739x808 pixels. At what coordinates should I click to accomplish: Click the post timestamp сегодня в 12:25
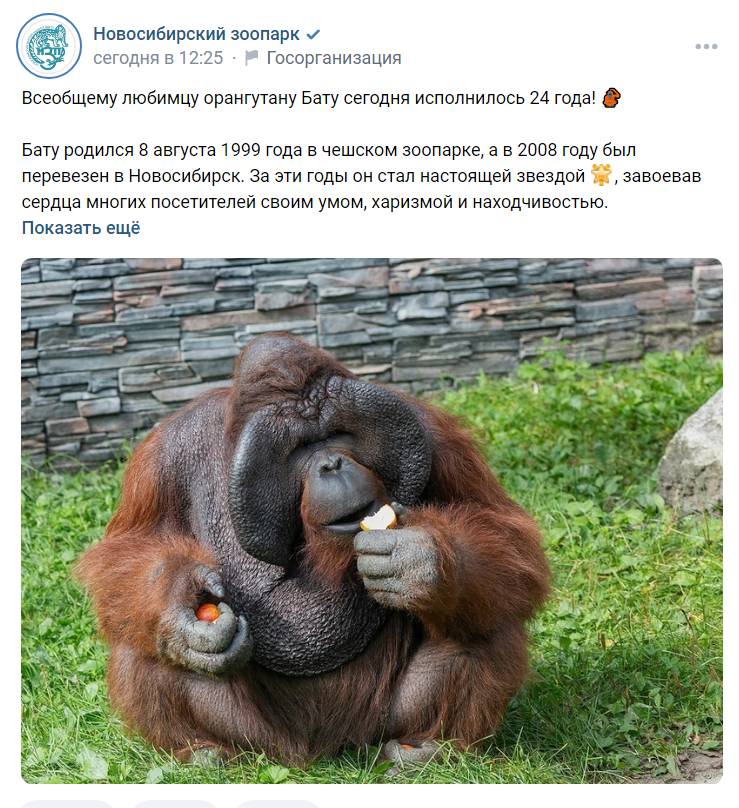[158, 58]
